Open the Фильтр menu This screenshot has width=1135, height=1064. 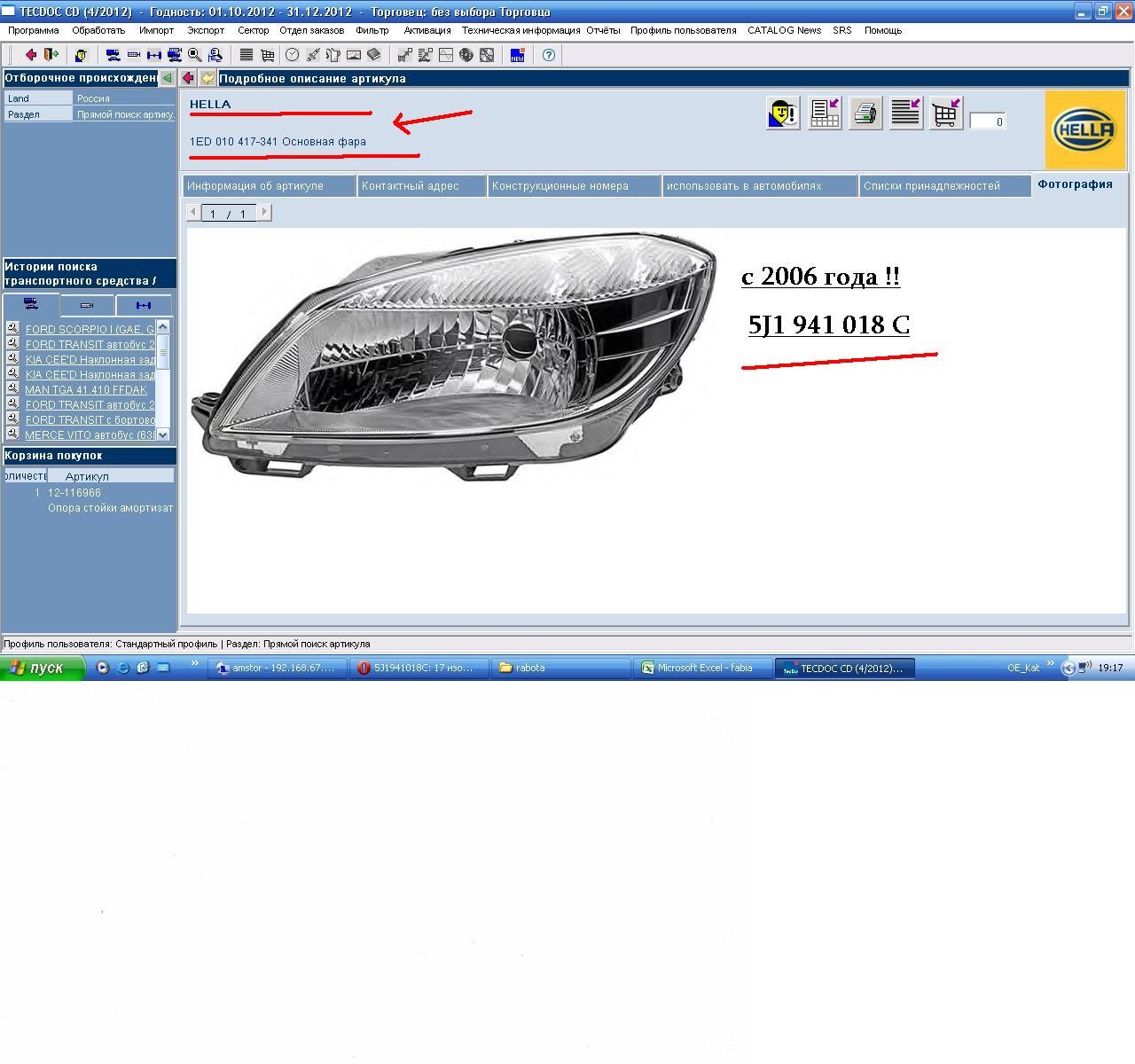(372, 30)
